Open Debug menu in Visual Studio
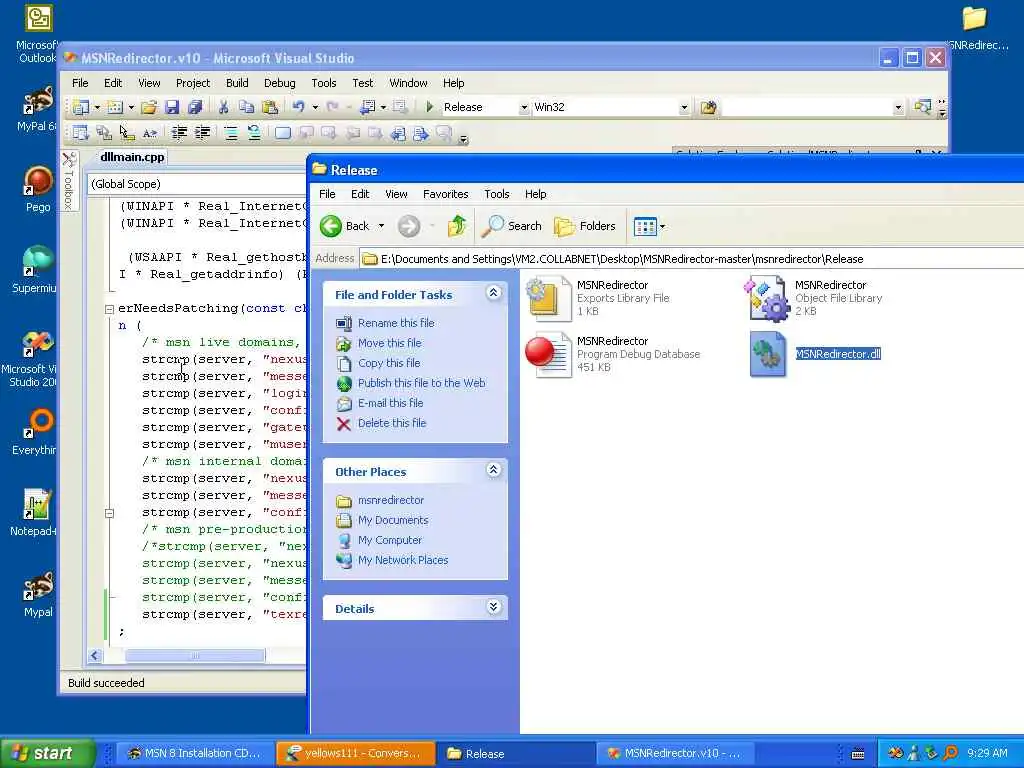Image resolution: width=1024 pixels, height=768 pixels. point(280,83)
